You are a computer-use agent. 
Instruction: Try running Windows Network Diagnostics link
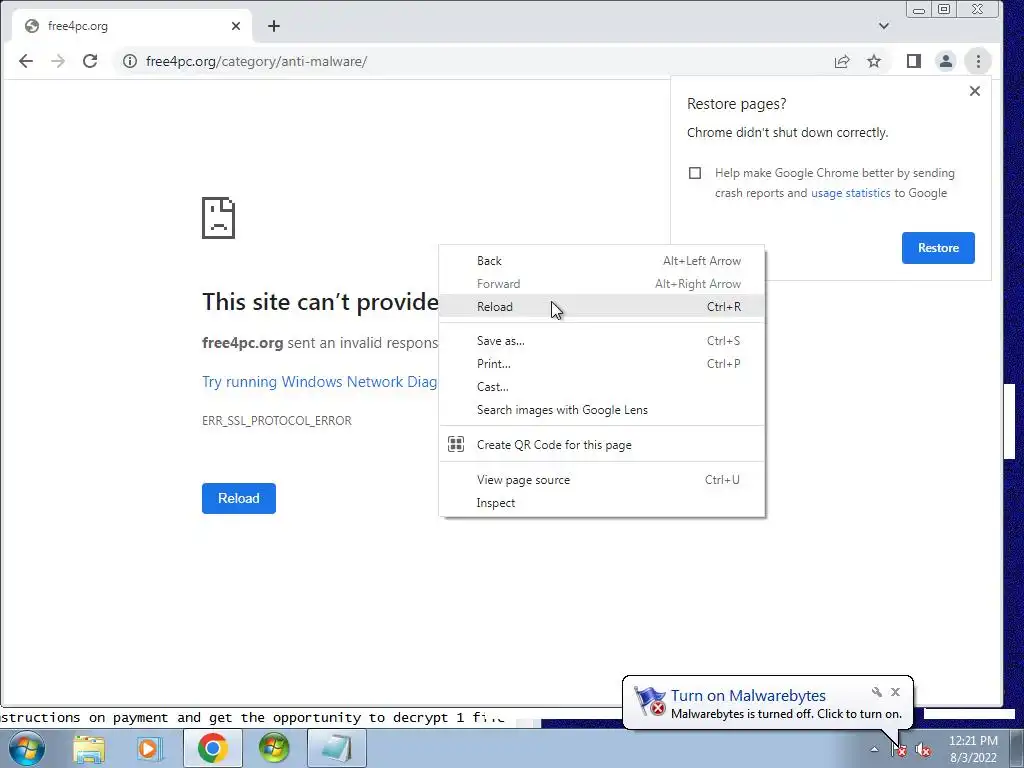tap(319, 382)
